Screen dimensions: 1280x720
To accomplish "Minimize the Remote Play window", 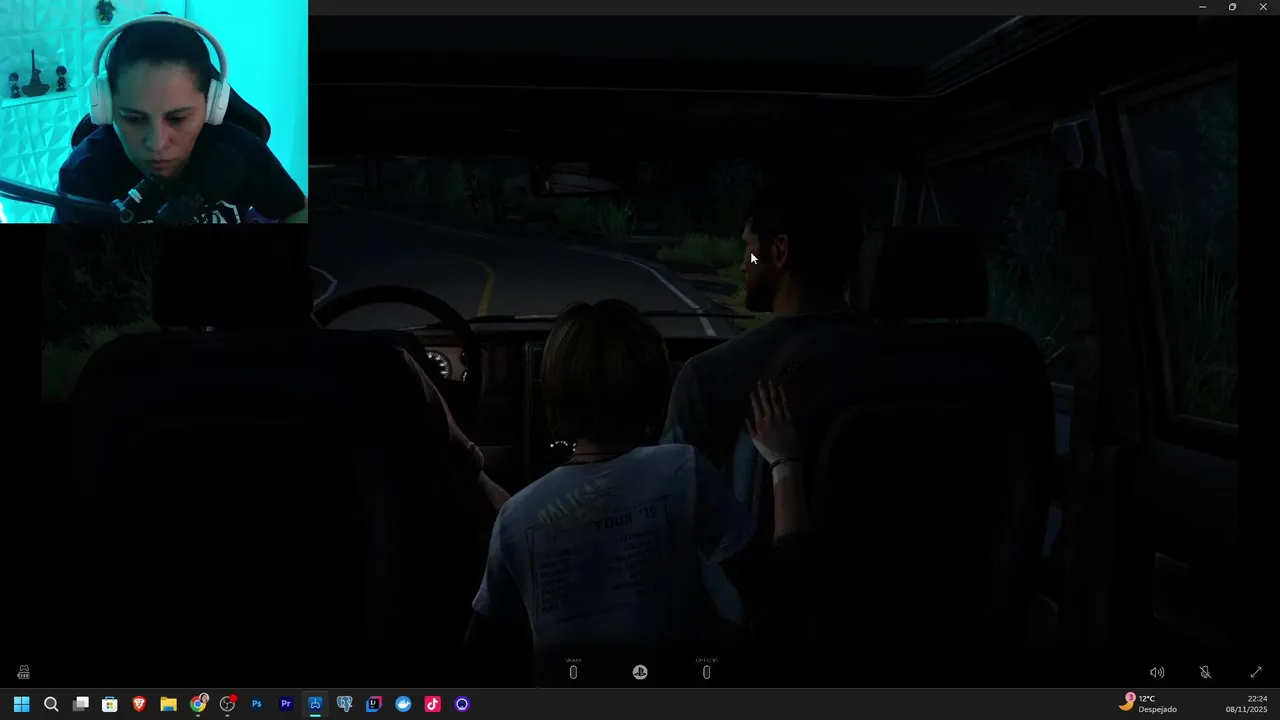I will [x=1202, y=7].
